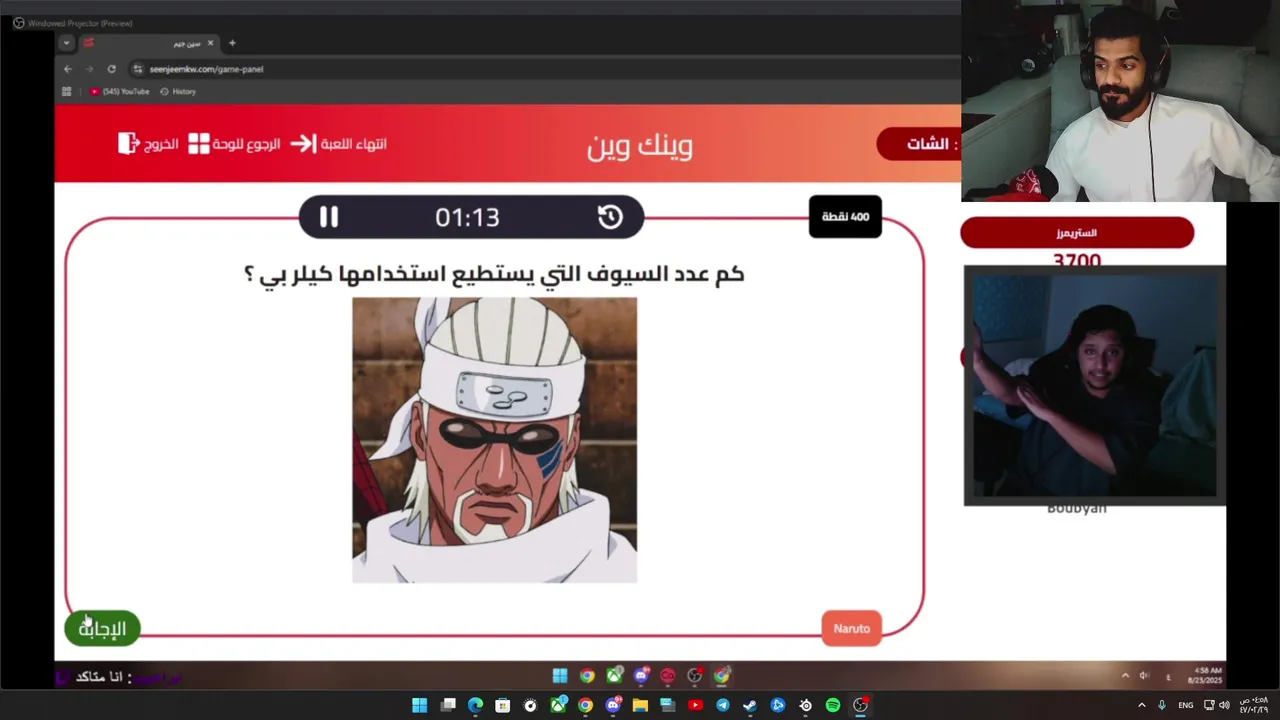Open OBS Studio on the bottom taskbar
1280x720 pixels.
tap(860, 705)
